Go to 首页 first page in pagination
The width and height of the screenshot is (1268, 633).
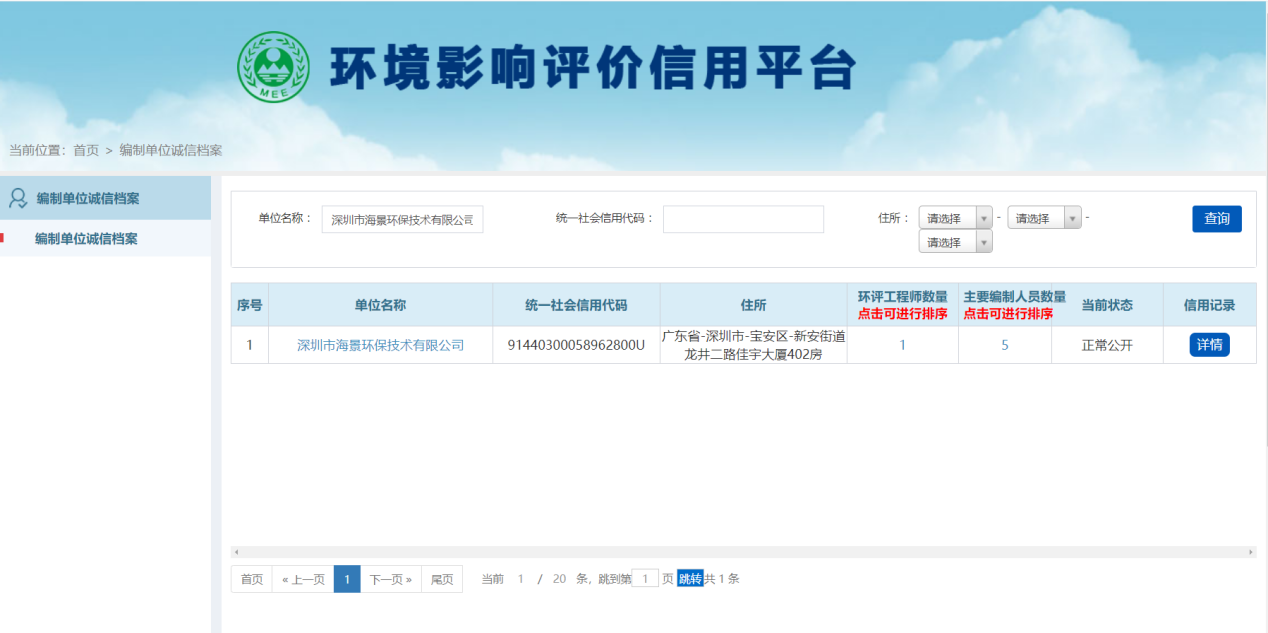tap(252, 579)
